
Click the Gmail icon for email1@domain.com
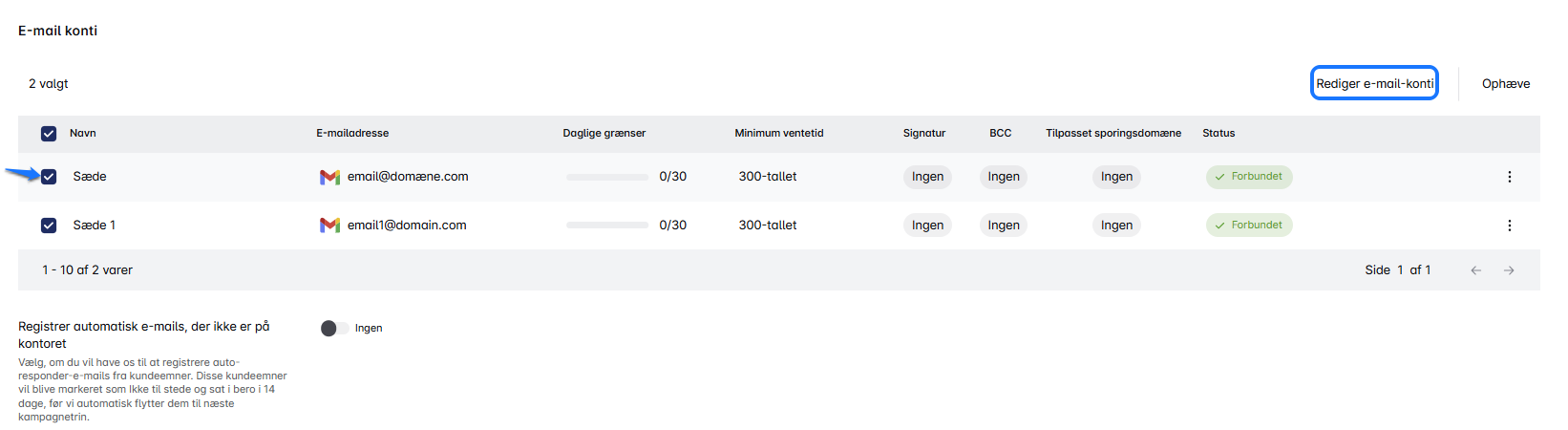pyautogui.click(x=329, y=226)
